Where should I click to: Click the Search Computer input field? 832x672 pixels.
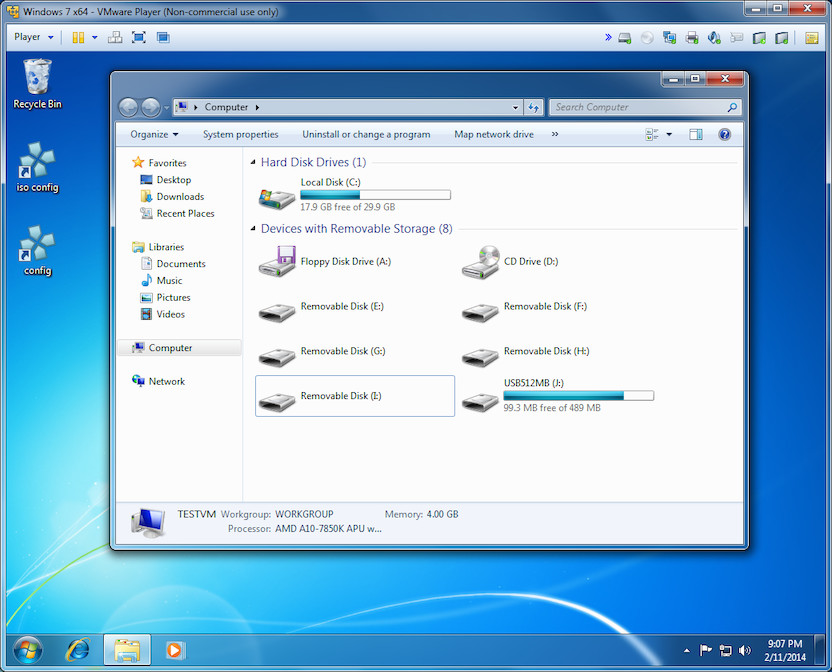click(x=640, y=107)
